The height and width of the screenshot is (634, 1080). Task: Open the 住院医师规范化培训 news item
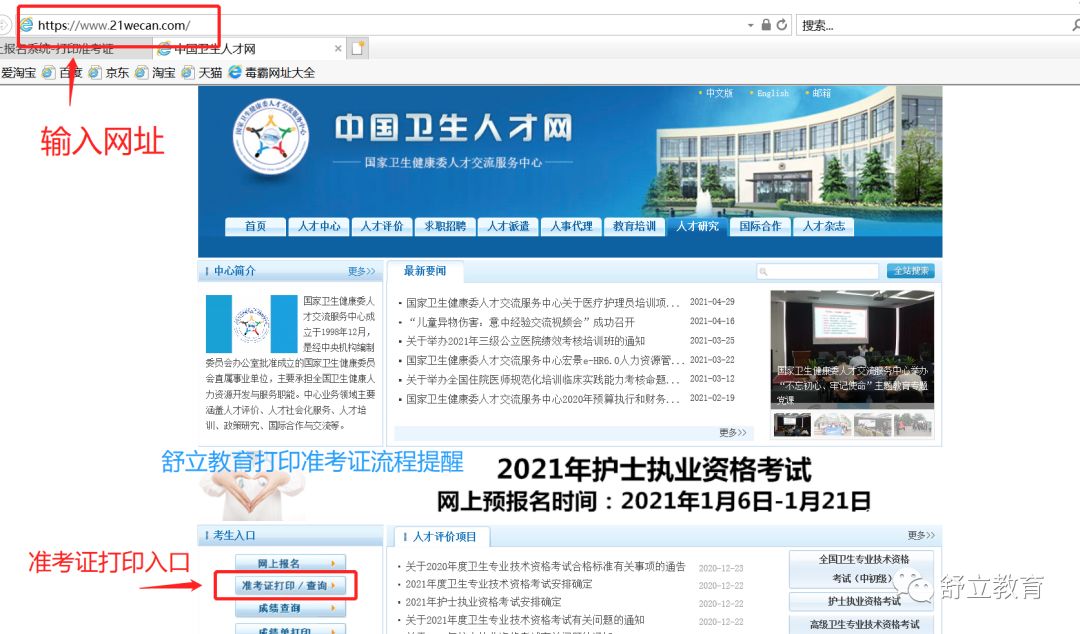pyautogui.click(x=543, y=380)
